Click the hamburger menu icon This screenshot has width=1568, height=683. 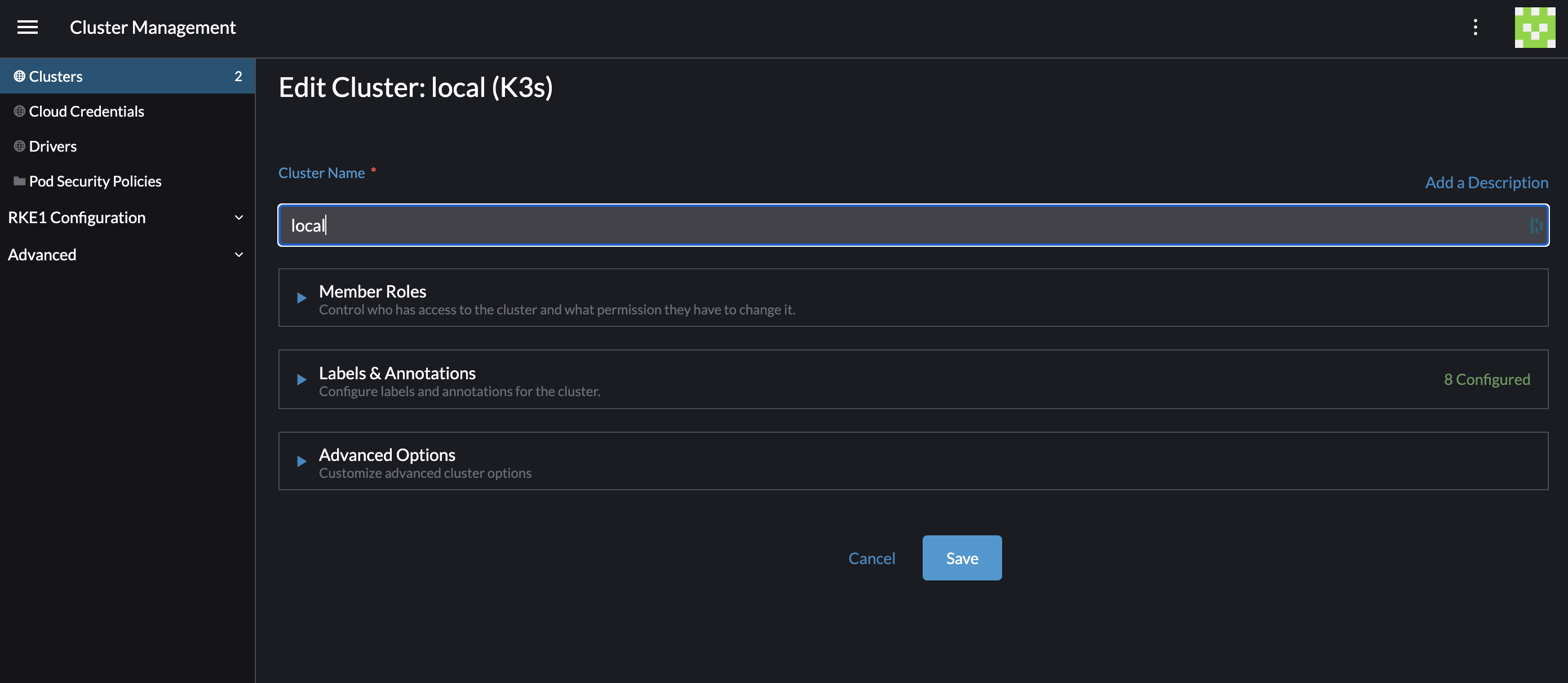click(x=27, y=27)
